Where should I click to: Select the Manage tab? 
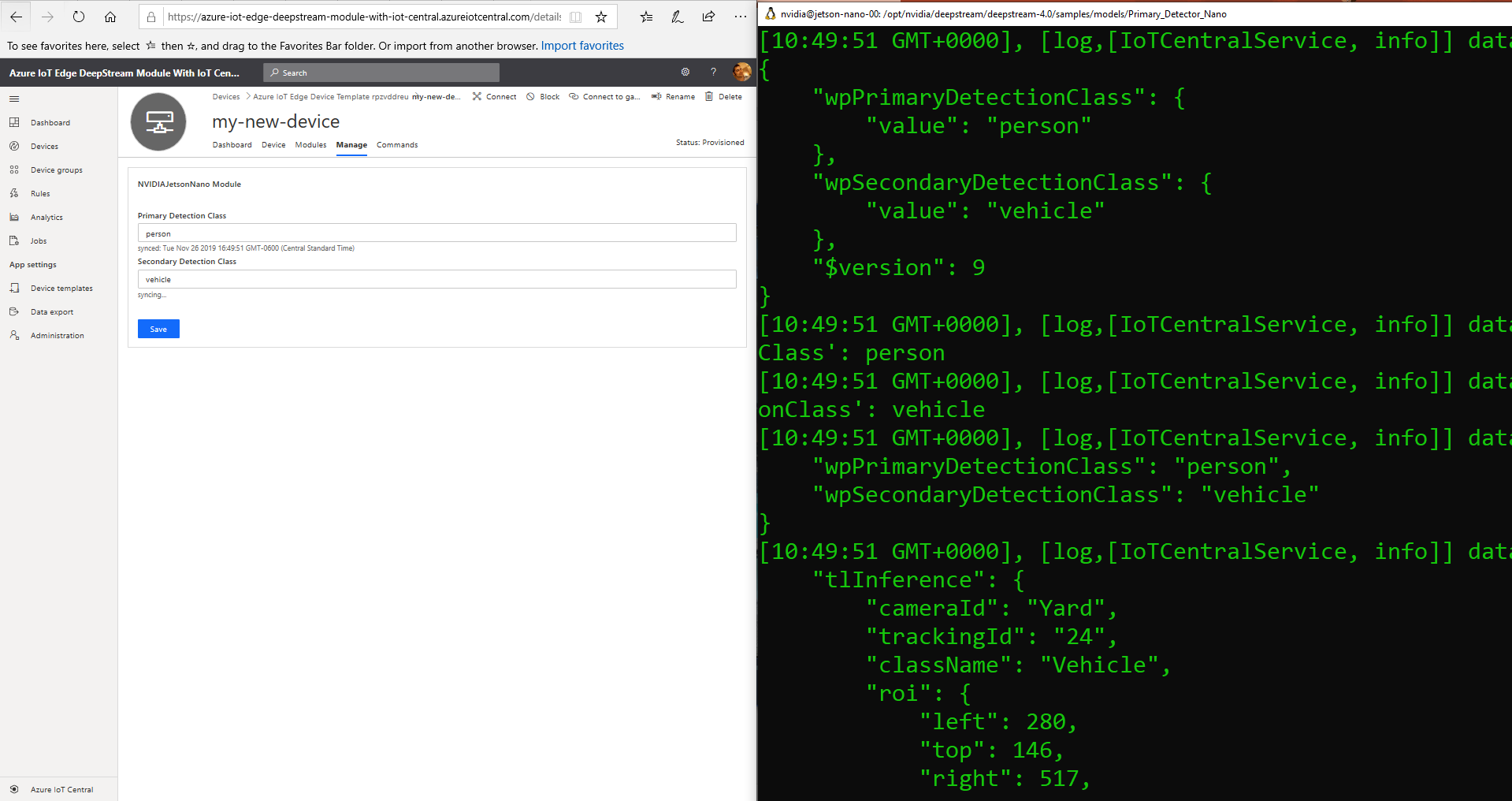(351, 145)
